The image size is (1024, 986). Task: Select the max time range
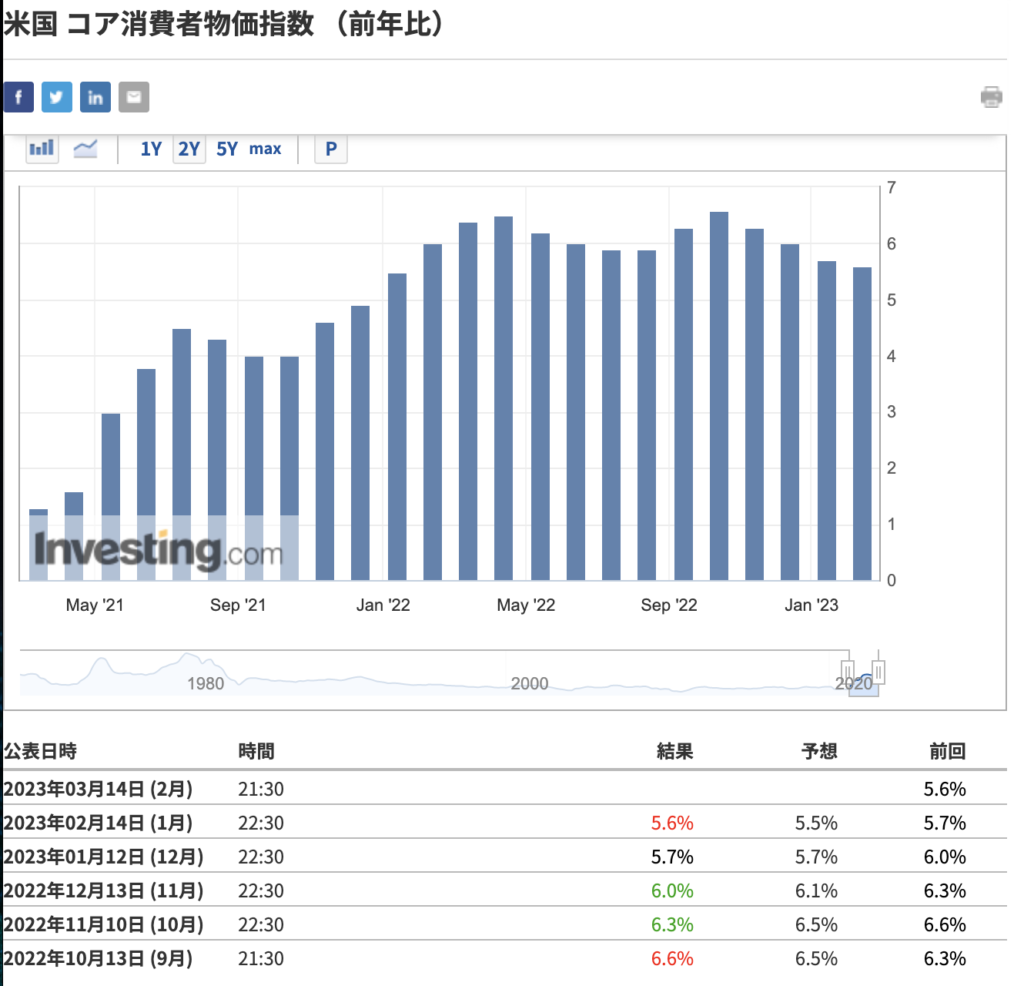(265, 149)
